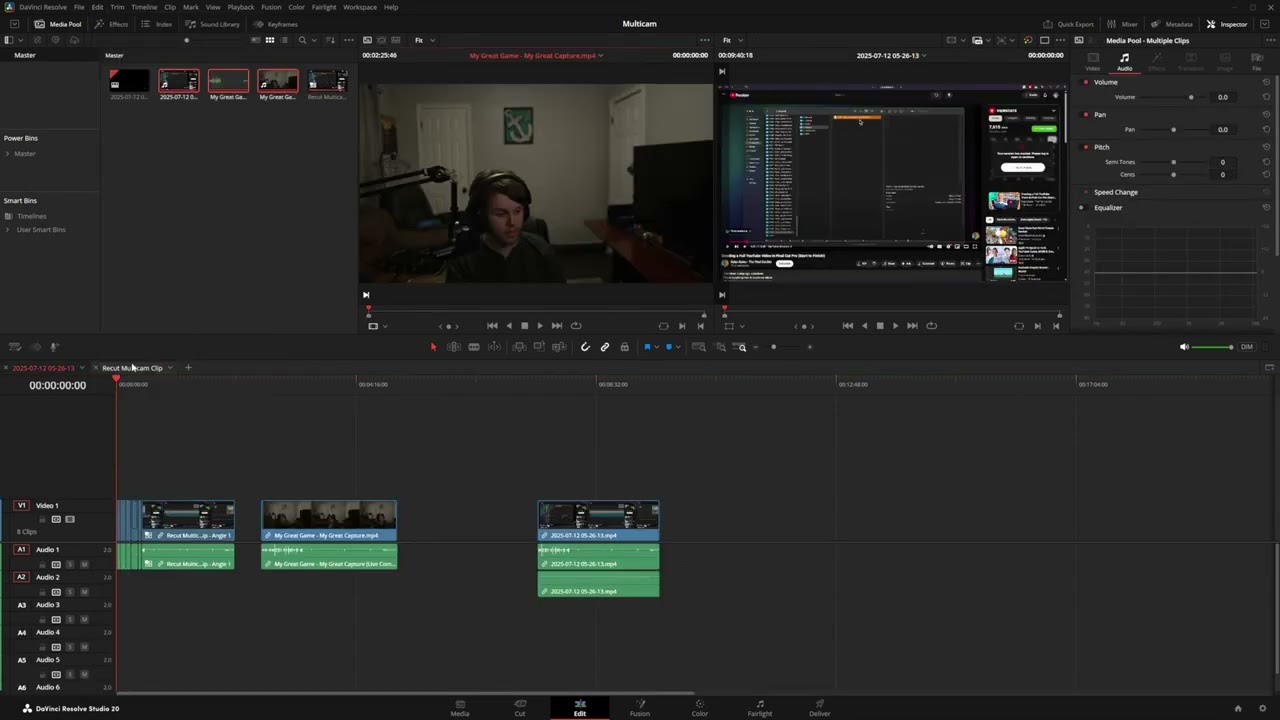1280x720 pixels.
Task: Mute monitor audio with speaker icon
Action: click(x=1184, y=347)
